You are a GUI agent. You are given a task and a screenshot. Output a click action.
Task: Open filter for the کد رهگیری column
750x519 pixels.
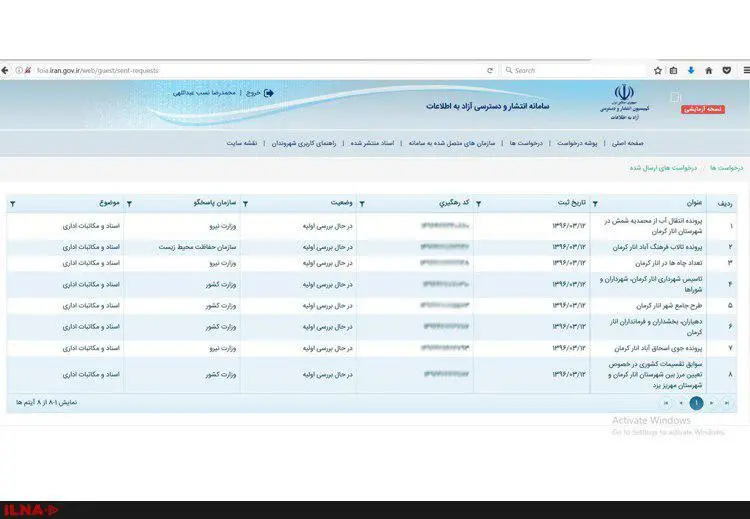362,204
